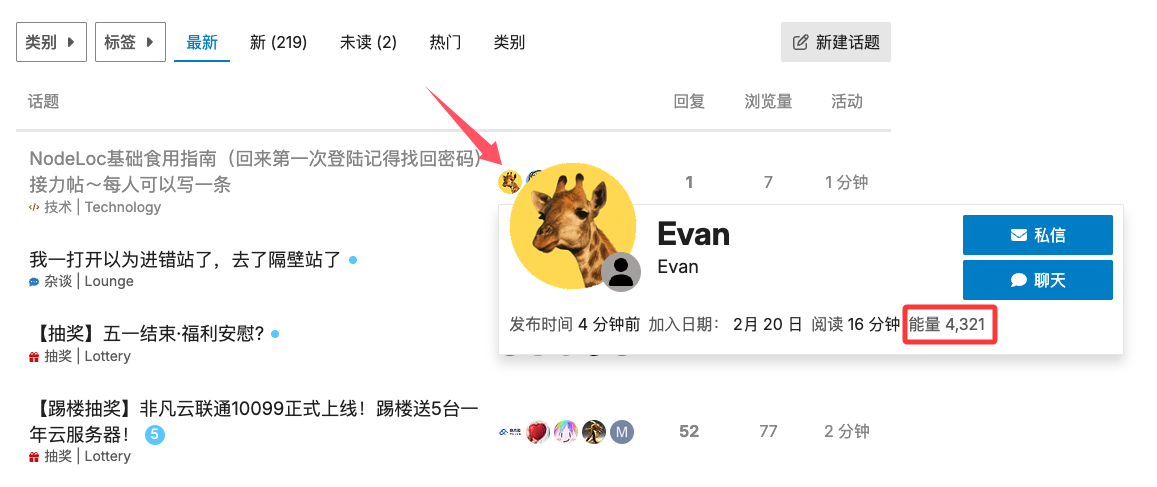Click the gray M letter avatar
The image size is (1157, 487).
click(622, 432)
